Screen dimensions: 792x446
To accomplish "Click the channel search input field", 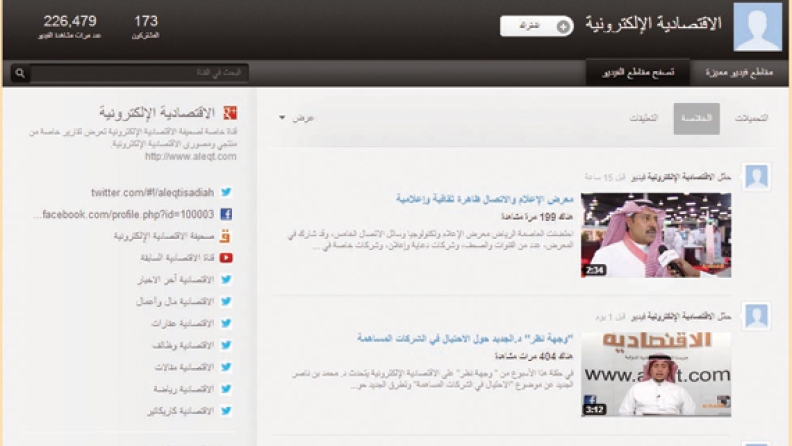I will click(x=139, y=73).
